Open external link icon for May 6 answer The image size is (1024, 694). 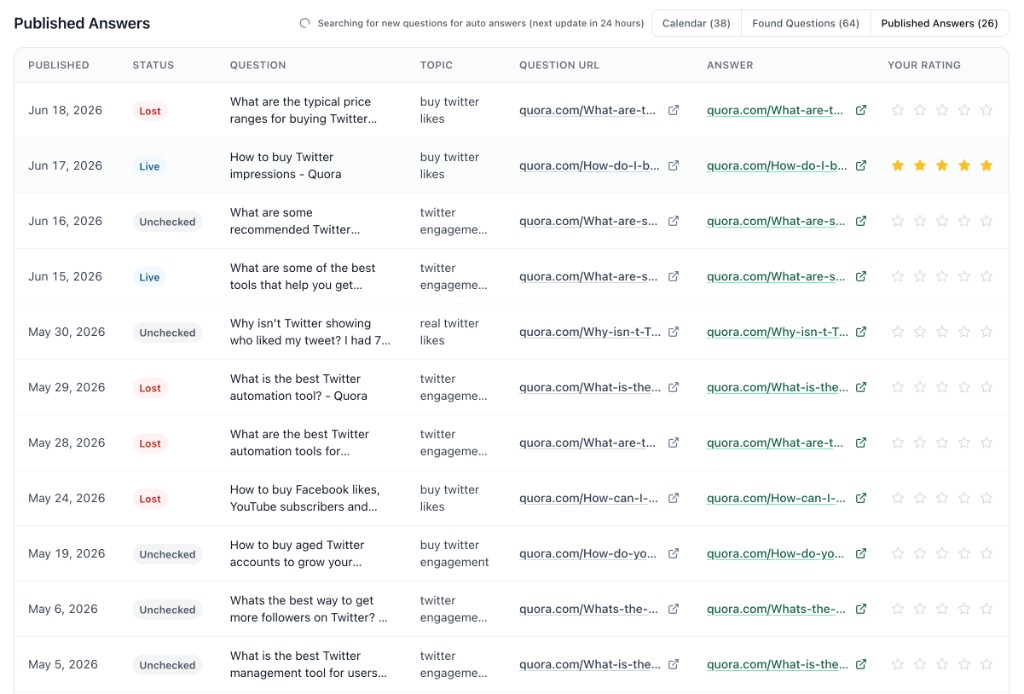[x=861, y=610]
